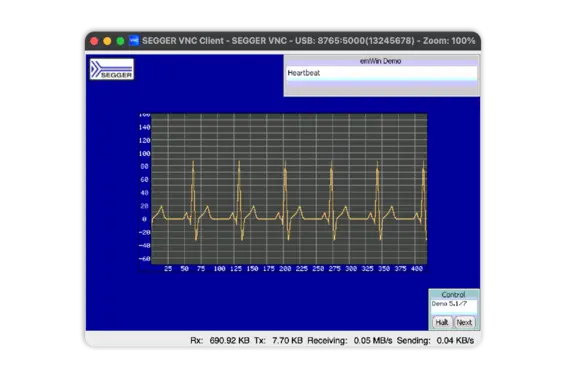
Task: Click inside the heartbeat graph area
Action: [289, 189]
